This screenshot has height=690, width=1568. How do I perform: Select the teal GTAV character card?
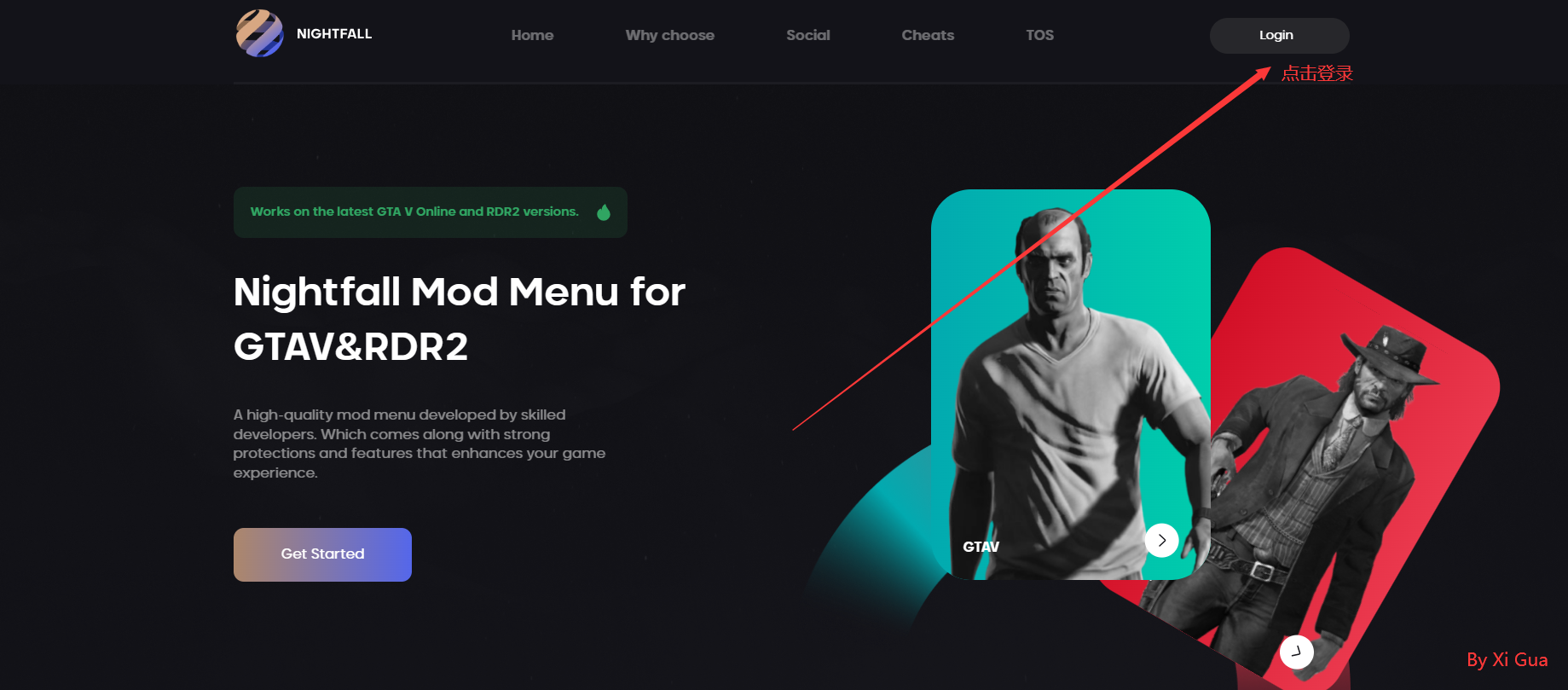(1070, 384)
